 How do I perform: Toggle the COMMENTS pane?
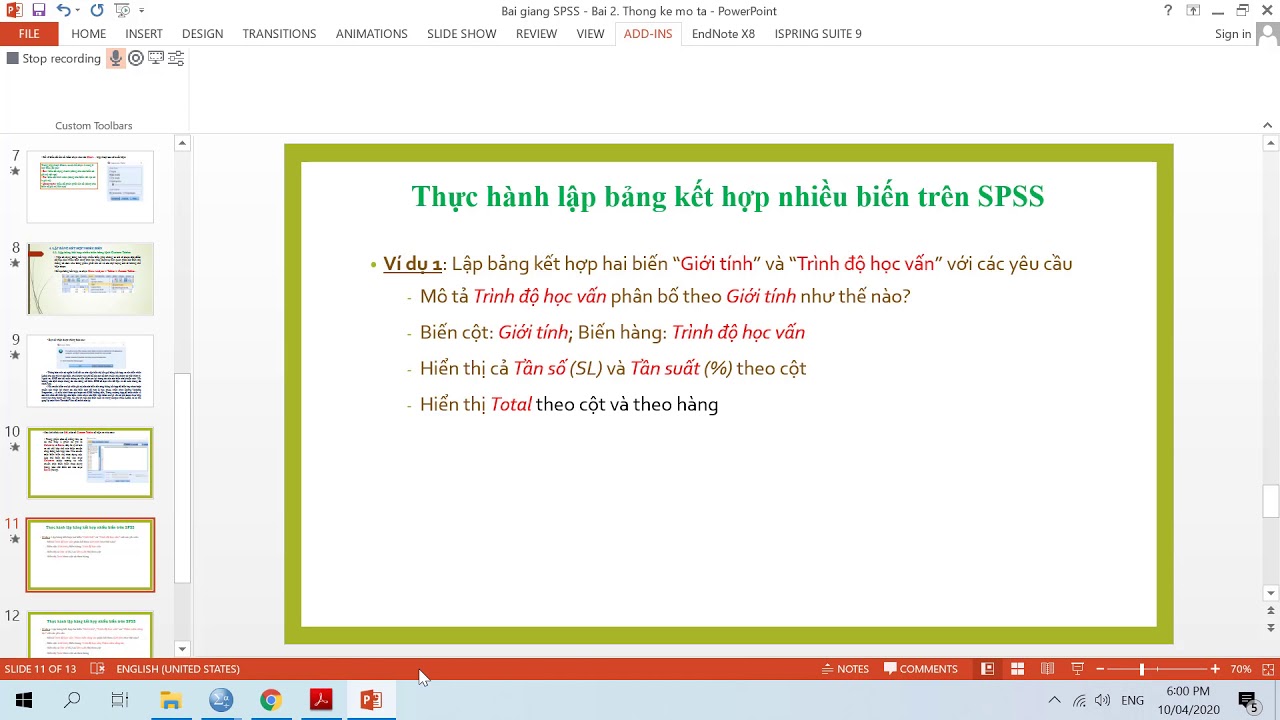pyautogui.click(x=921, y=669)
